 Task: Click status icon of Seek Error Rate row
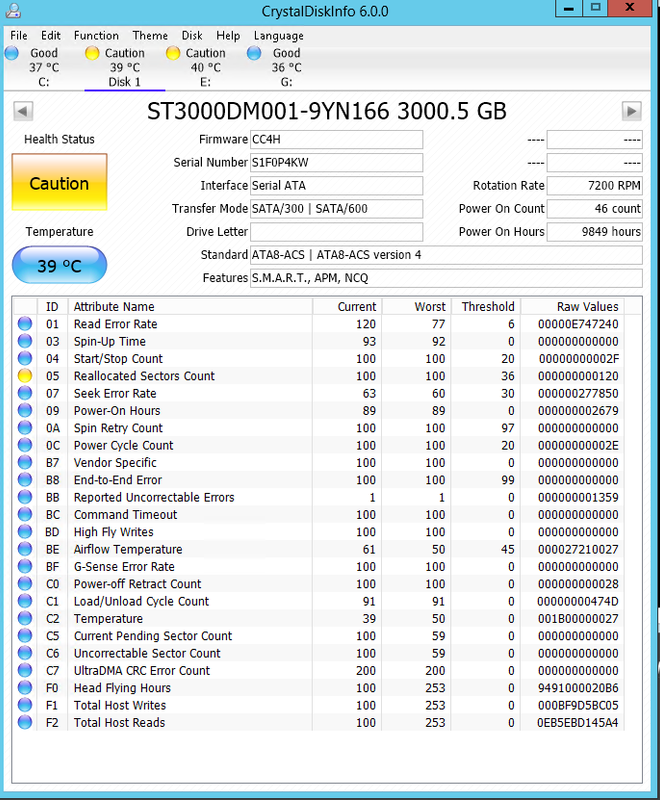pyautogui.click(x=24, y=393)
